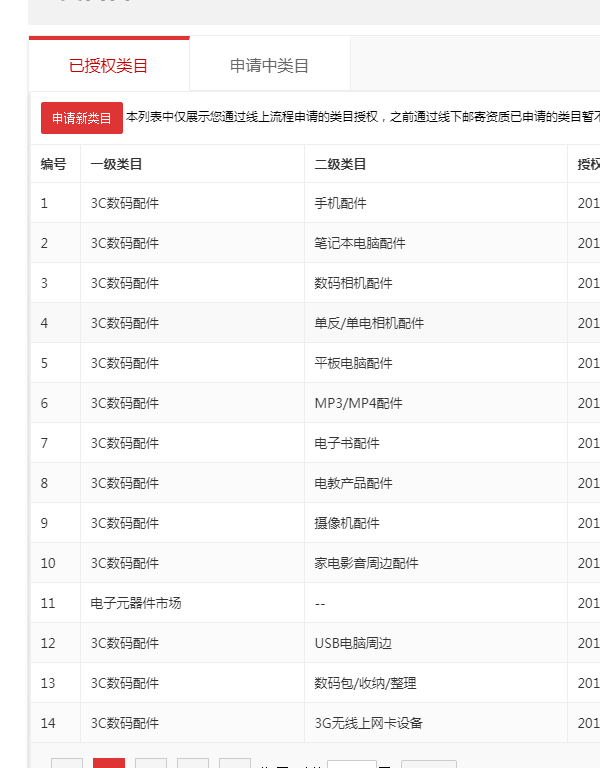The width and height of the screenshot is (600, 768).
Task: Click 3C数码配件 in the 单反/单电相机配件 row
Action: 125,323
